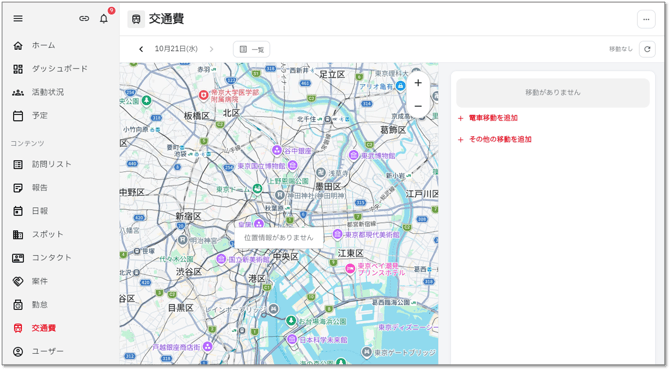Click the 勤怠 clock icon

[18, 305]
